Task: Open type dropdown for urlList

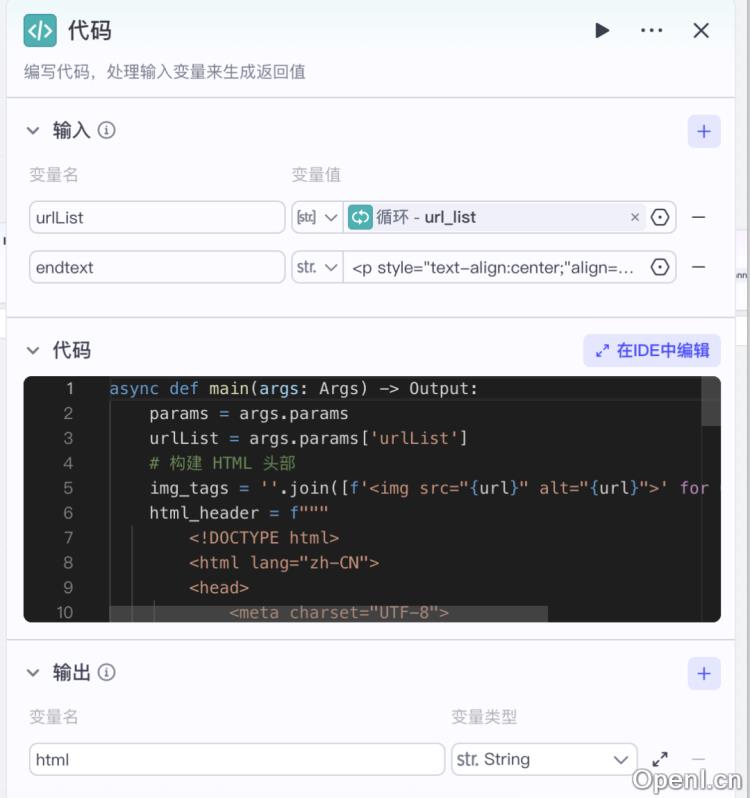Action: [317, 217]
